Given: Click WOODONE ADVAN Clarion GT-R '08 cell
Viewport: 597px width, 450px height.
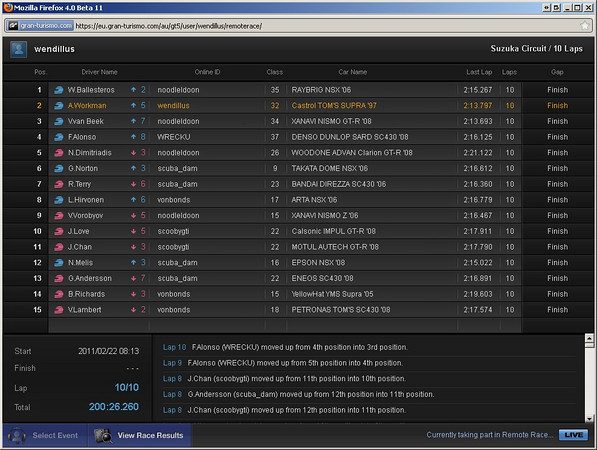Looking at the screenshot, I should pos(352,153).
